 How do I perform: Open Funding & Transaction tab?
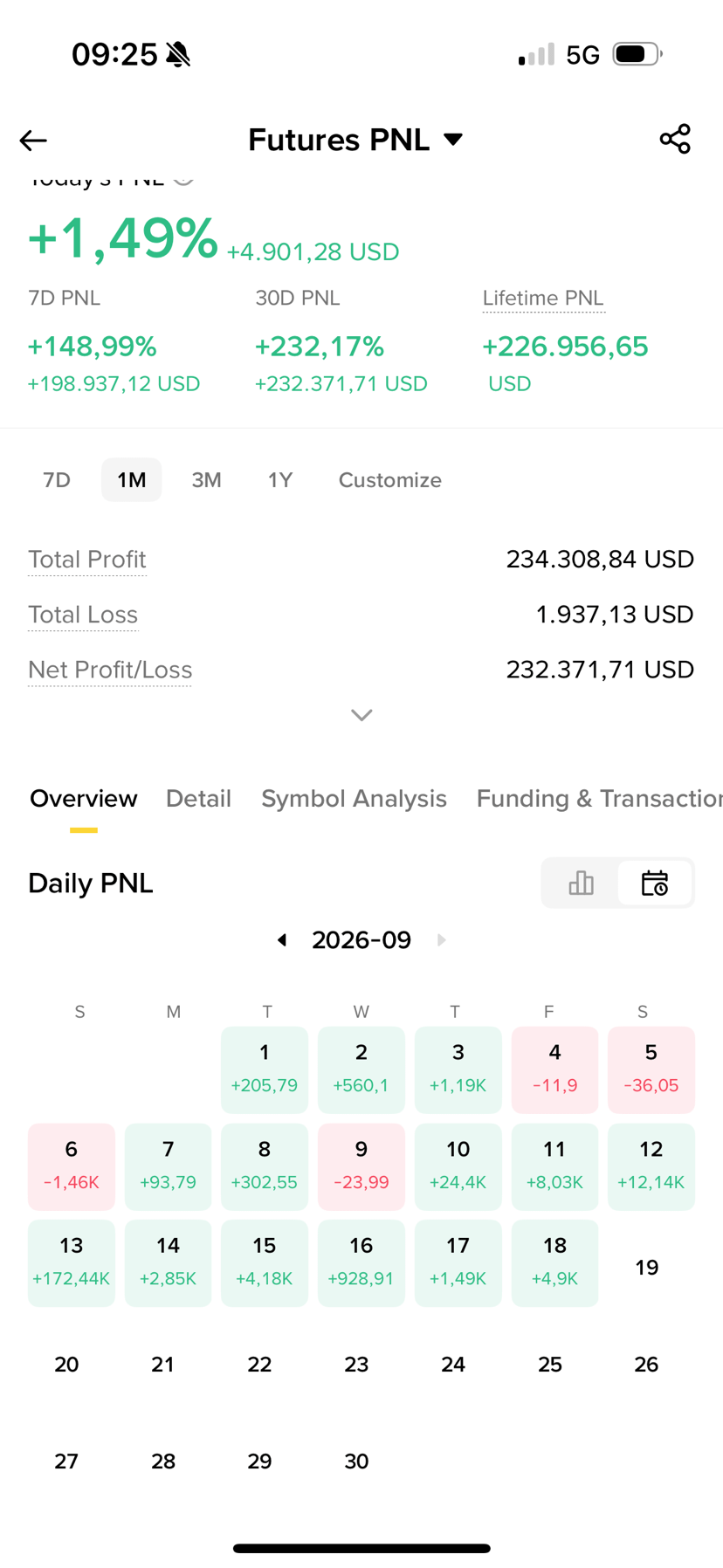[x=599, y=798]
